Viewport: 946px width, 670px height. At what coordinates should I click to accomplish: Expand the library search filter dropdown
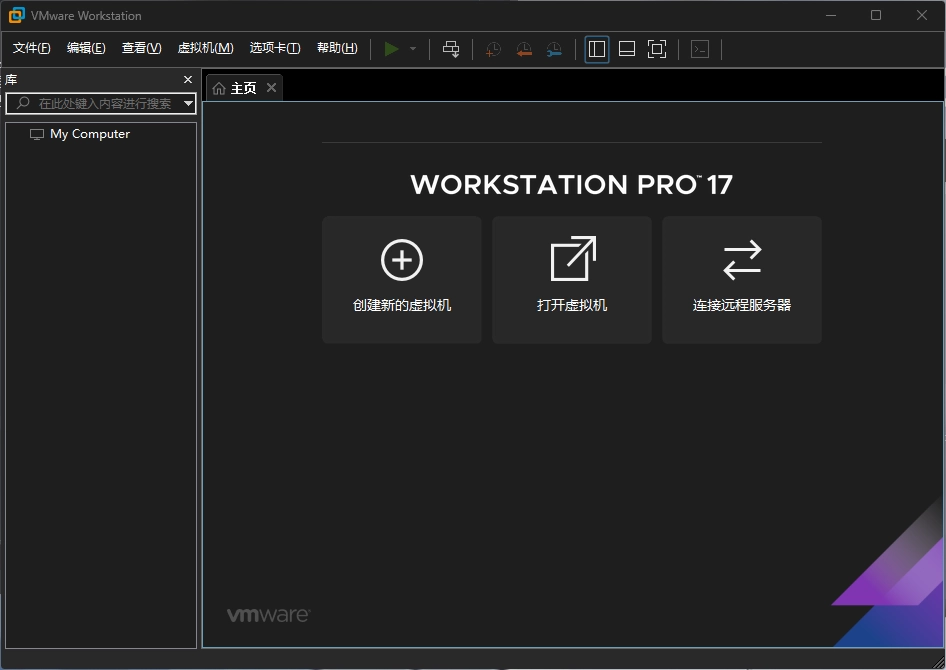pos(188,103)
